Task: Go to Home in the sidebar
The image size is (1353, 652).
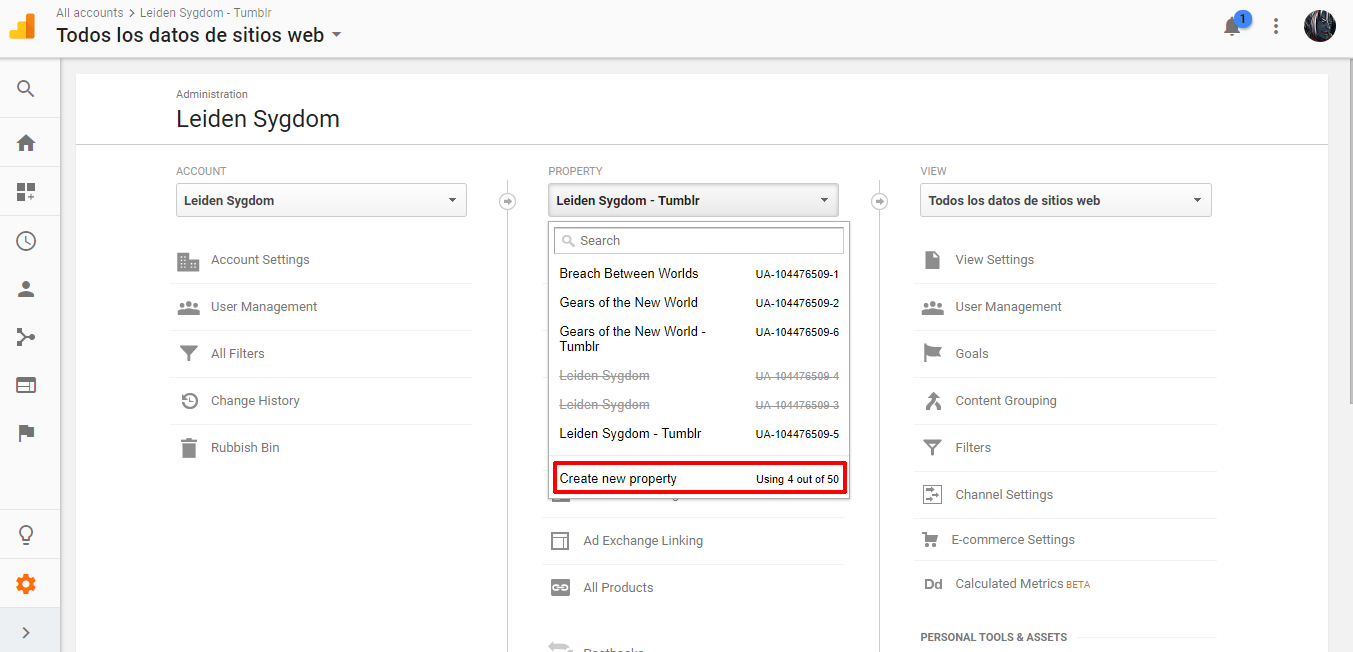Action: (26, 143)
